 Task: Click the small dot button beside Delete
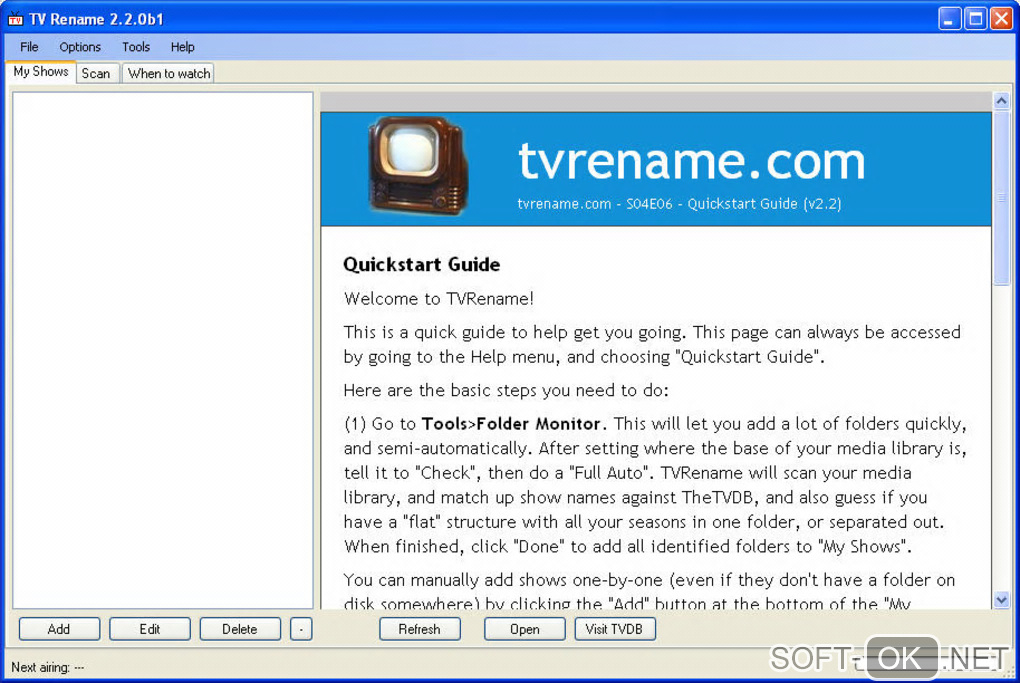point(301,629)
